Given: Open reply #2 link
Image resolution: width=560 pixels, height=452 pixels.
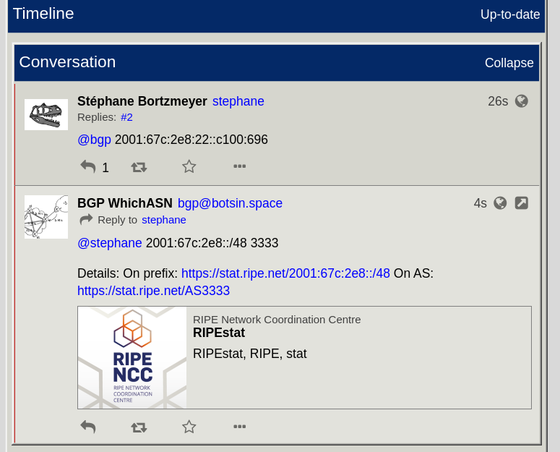Looking at the screenshot, I should 126,117.
